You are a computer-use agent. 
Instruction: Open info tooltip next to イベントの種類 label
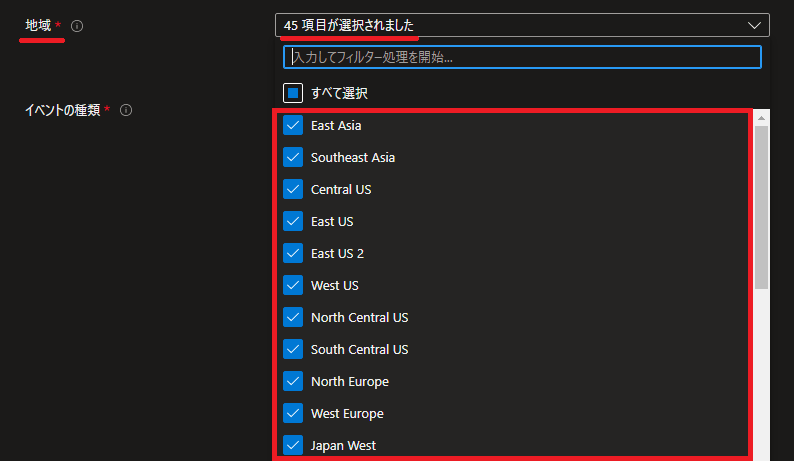[x=126, y=110]
